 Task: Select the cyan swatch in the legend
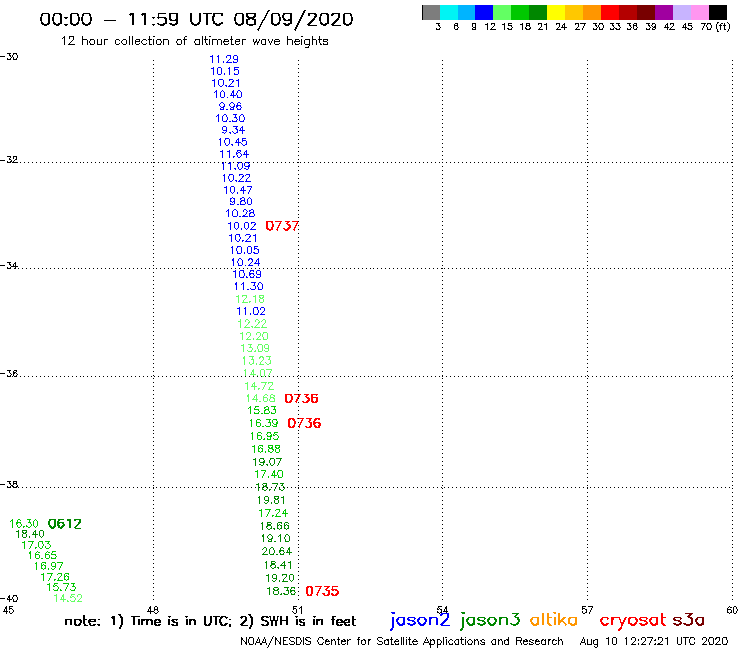click(x=449, y=12)
